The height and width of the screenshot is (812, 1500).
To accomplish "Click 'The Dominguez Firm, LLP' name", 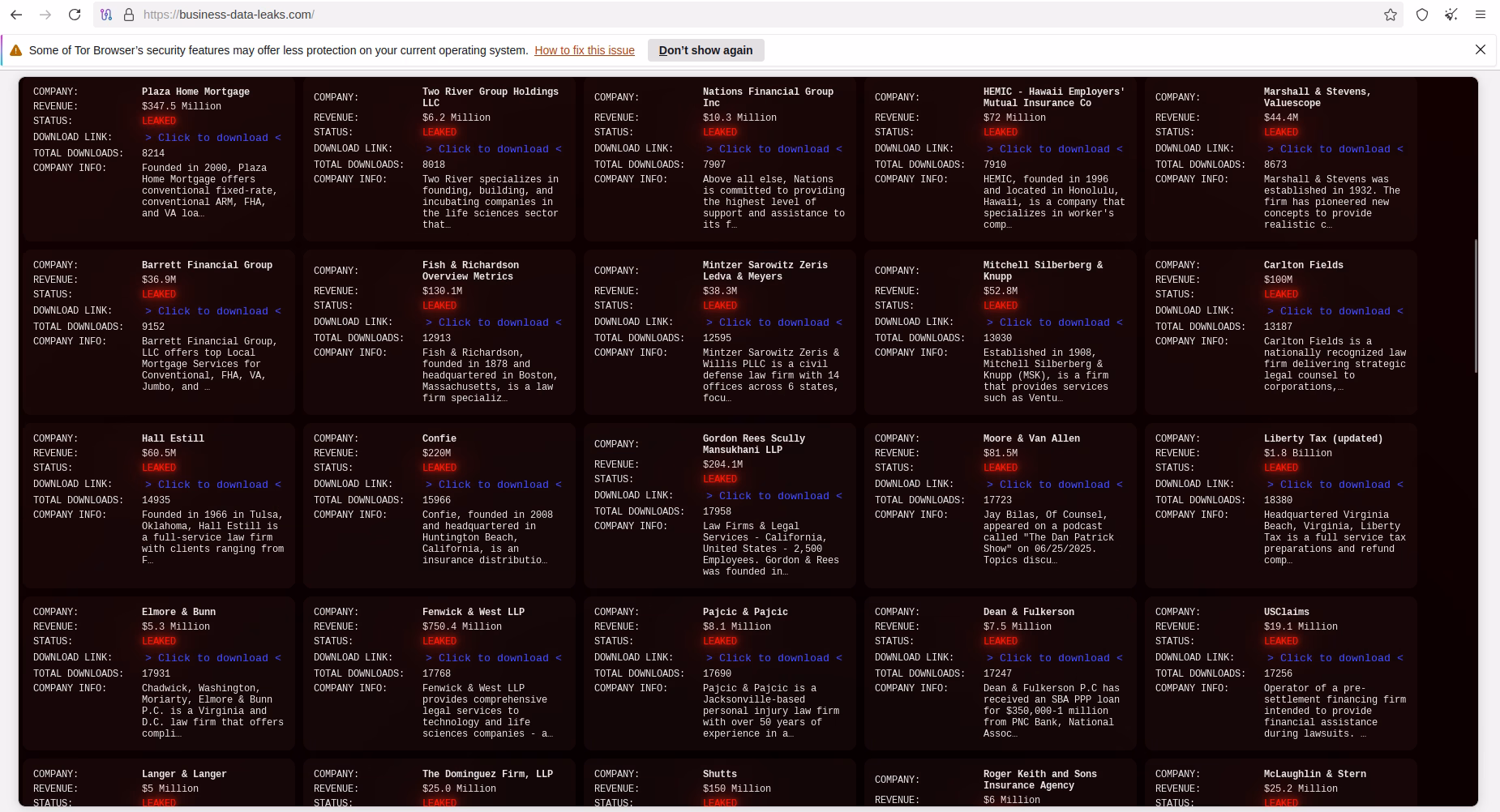I will [487, 774].
